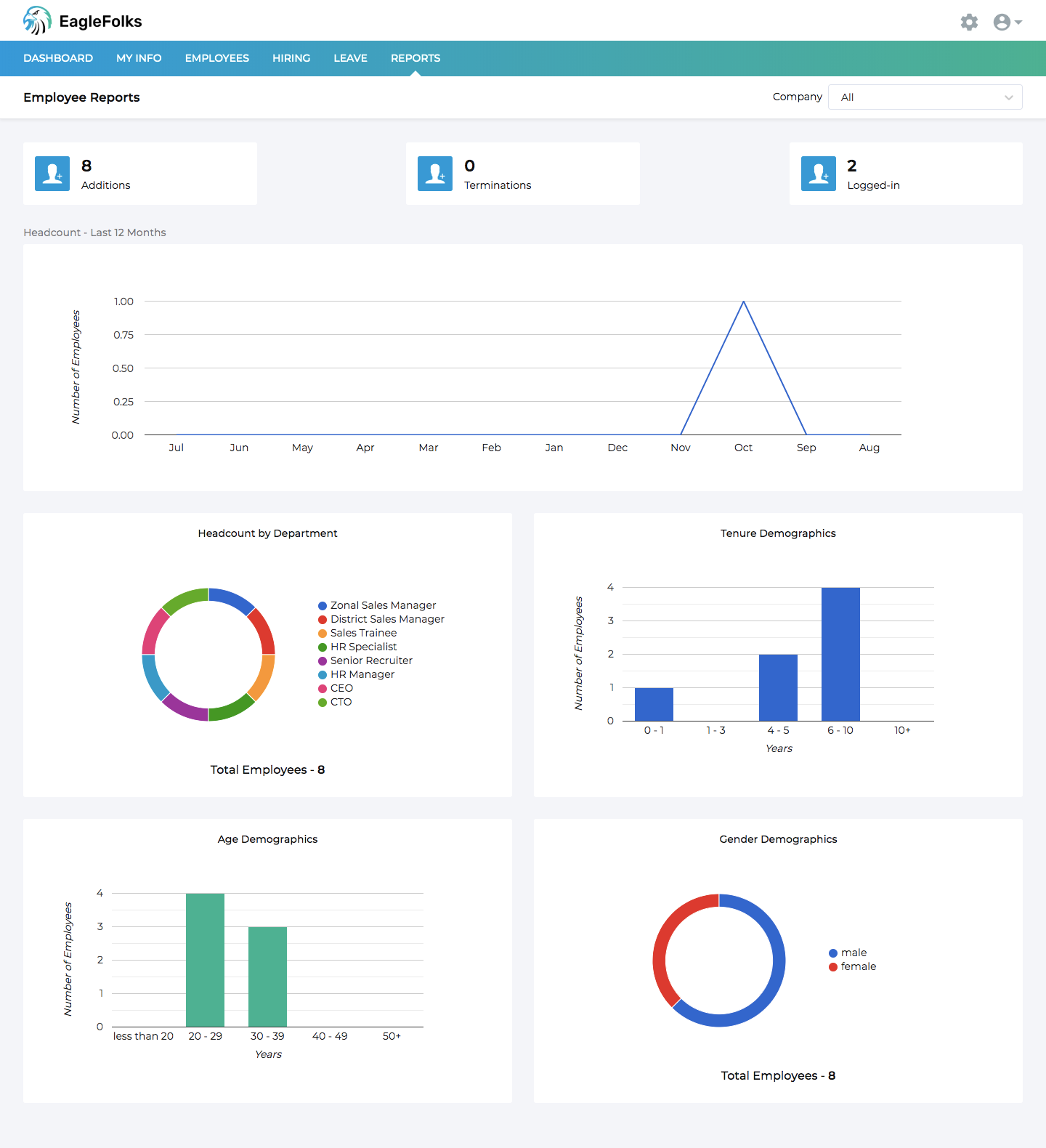The width and height of the screenshot is (1046, 1148).
Task: Click the 10+ tenure axis label
Action: 902,730
